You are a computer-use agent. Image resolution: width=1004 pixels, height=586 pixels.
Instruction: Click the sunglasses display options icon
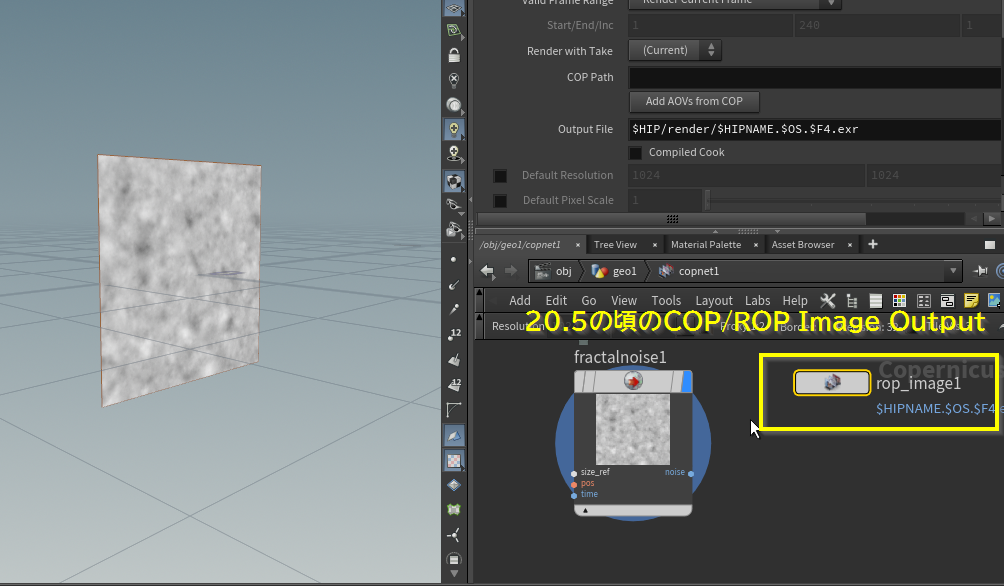point(454,205)
